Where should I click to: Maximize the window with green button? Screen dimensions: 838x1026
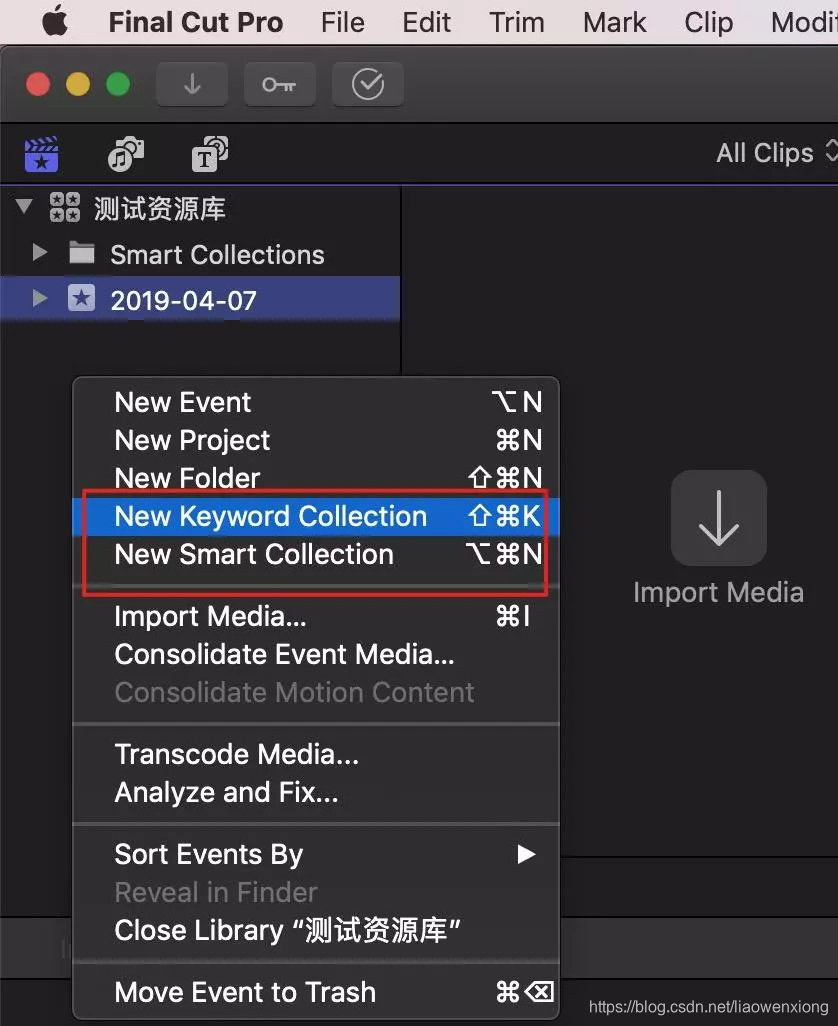pyautogui.click(x=118, y=84)
